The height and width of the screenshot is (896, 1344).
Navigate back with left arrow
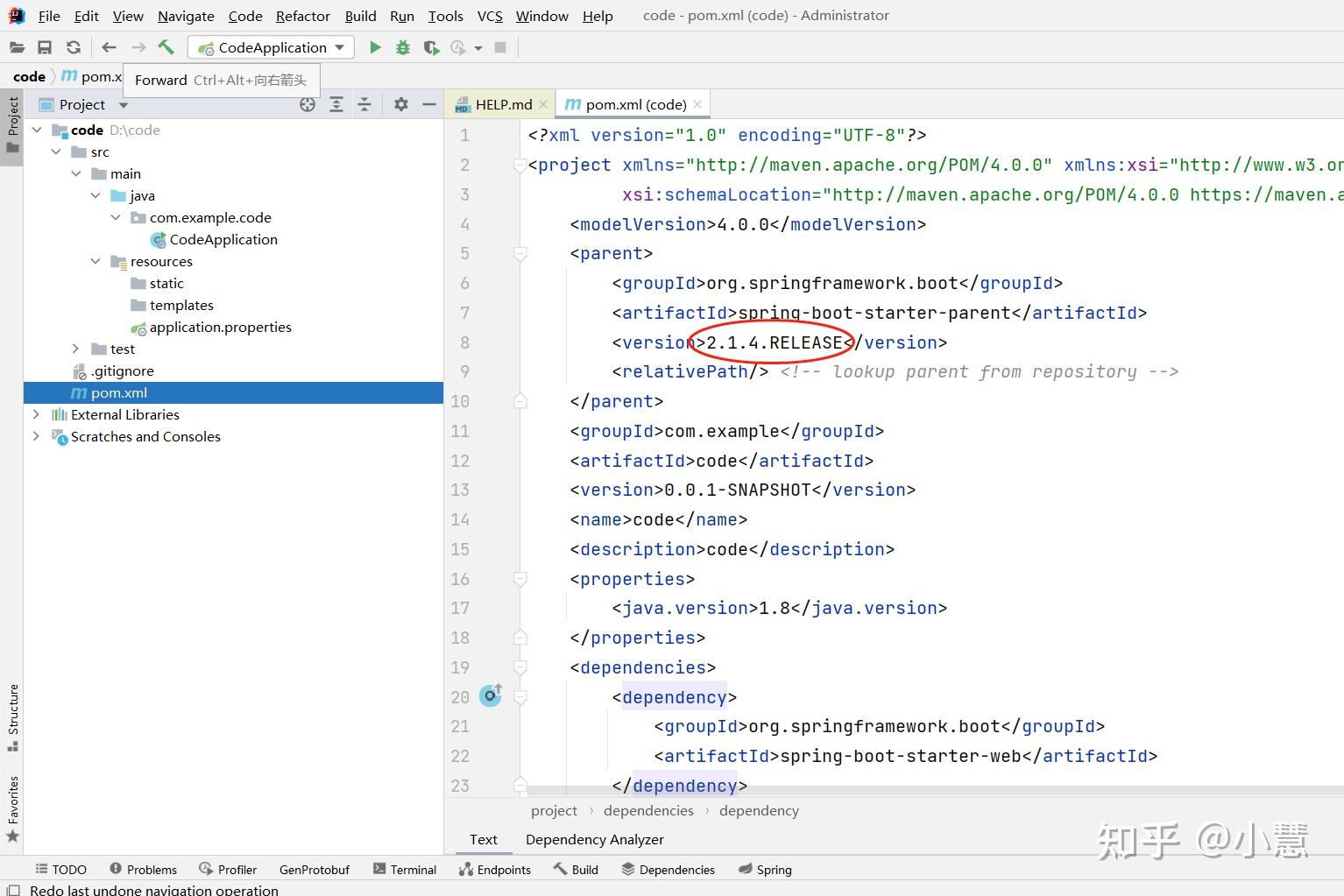109,47
